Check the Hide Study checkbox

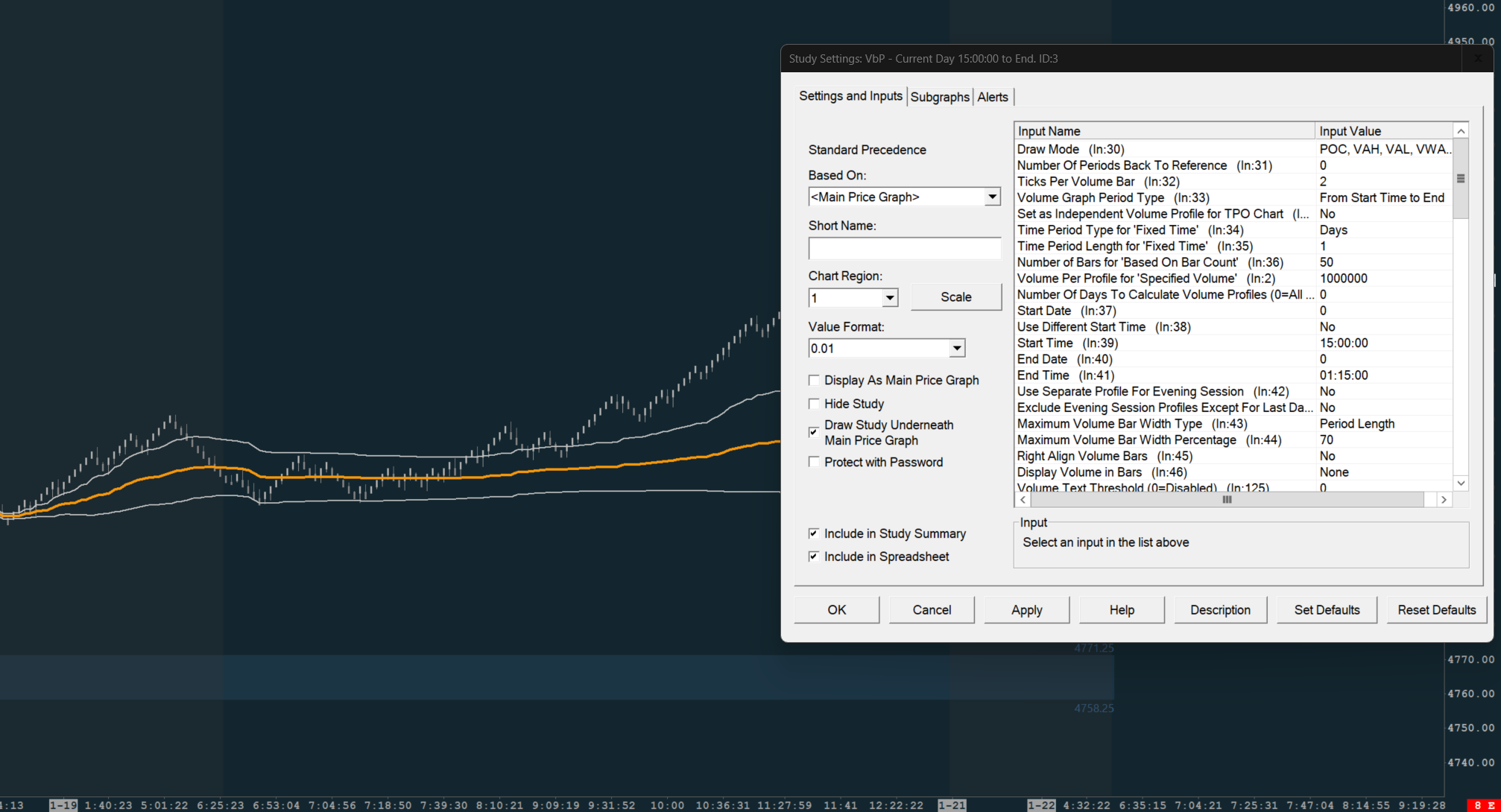814,404
